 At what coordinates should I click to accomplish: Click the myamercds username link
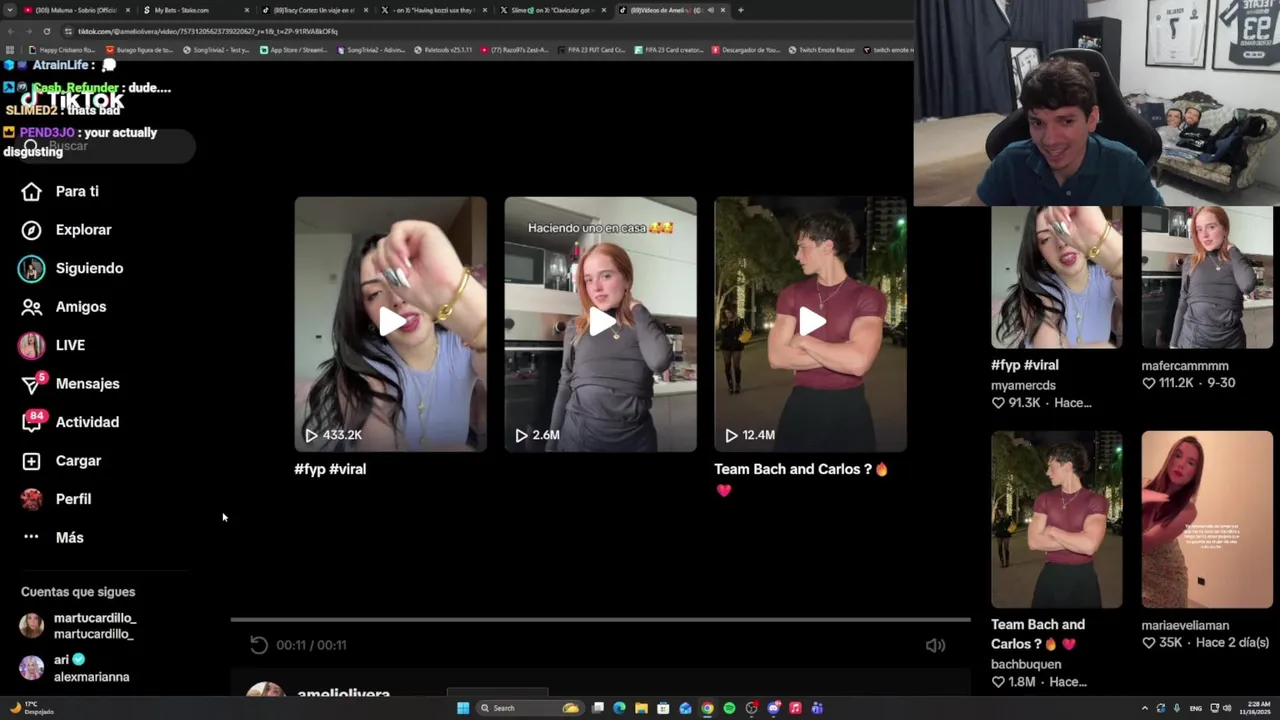click(x=1023, y=385)
